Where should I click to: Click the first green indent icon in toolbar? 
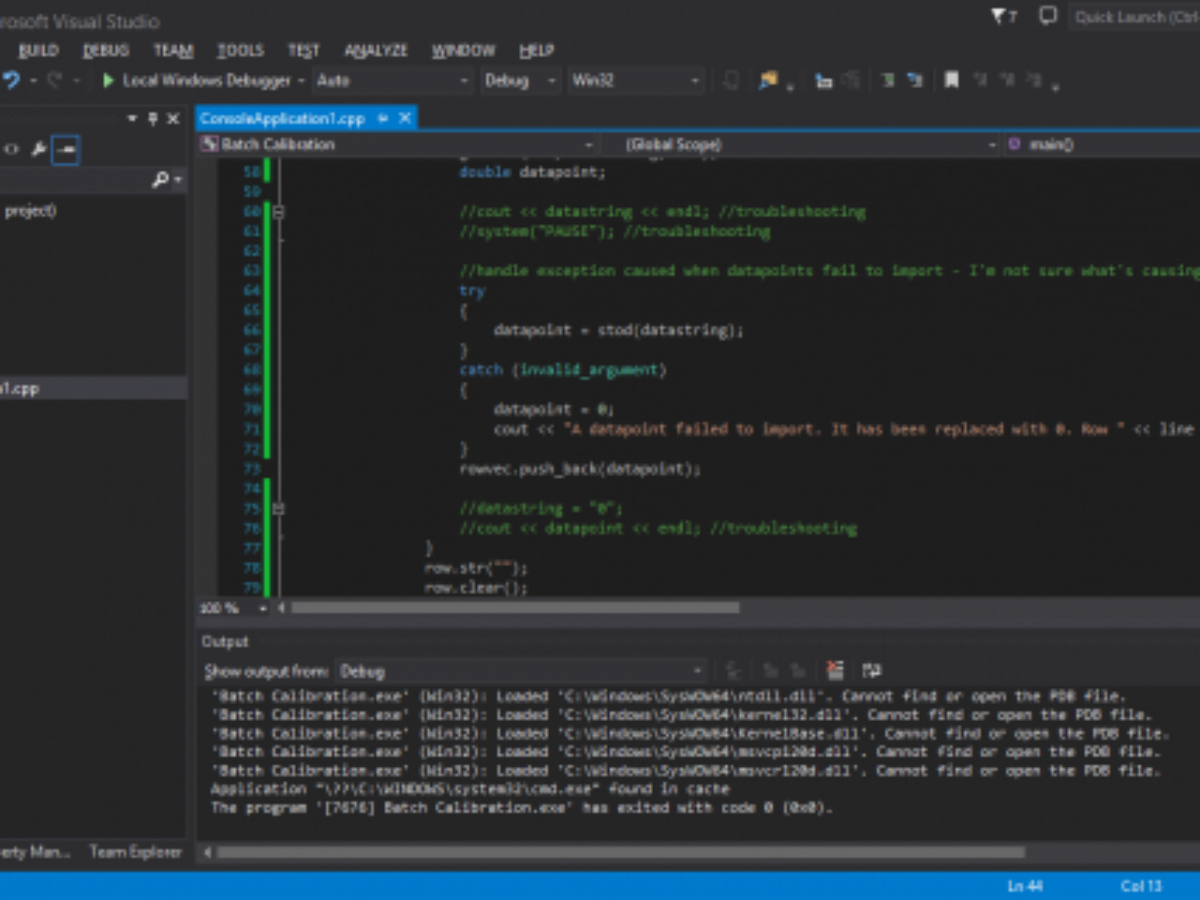point(887,80)
